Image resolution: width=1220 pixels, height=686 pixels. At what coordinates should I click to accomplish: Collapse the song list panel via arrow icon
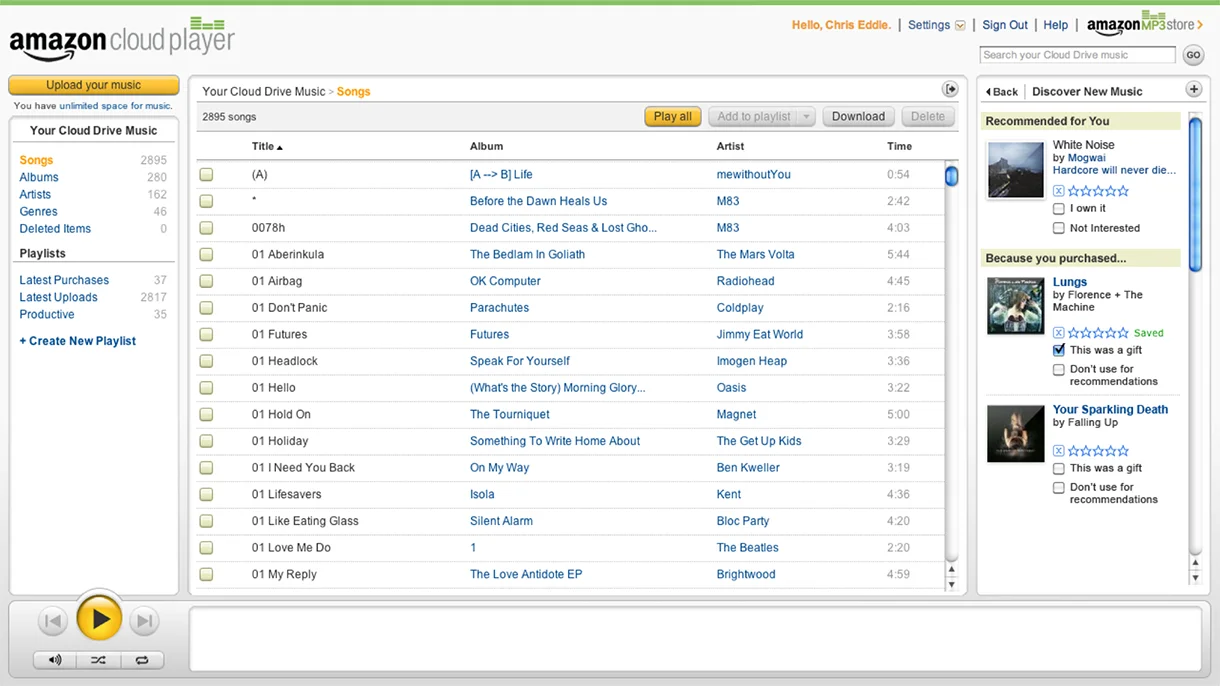(x=951, y=90)
